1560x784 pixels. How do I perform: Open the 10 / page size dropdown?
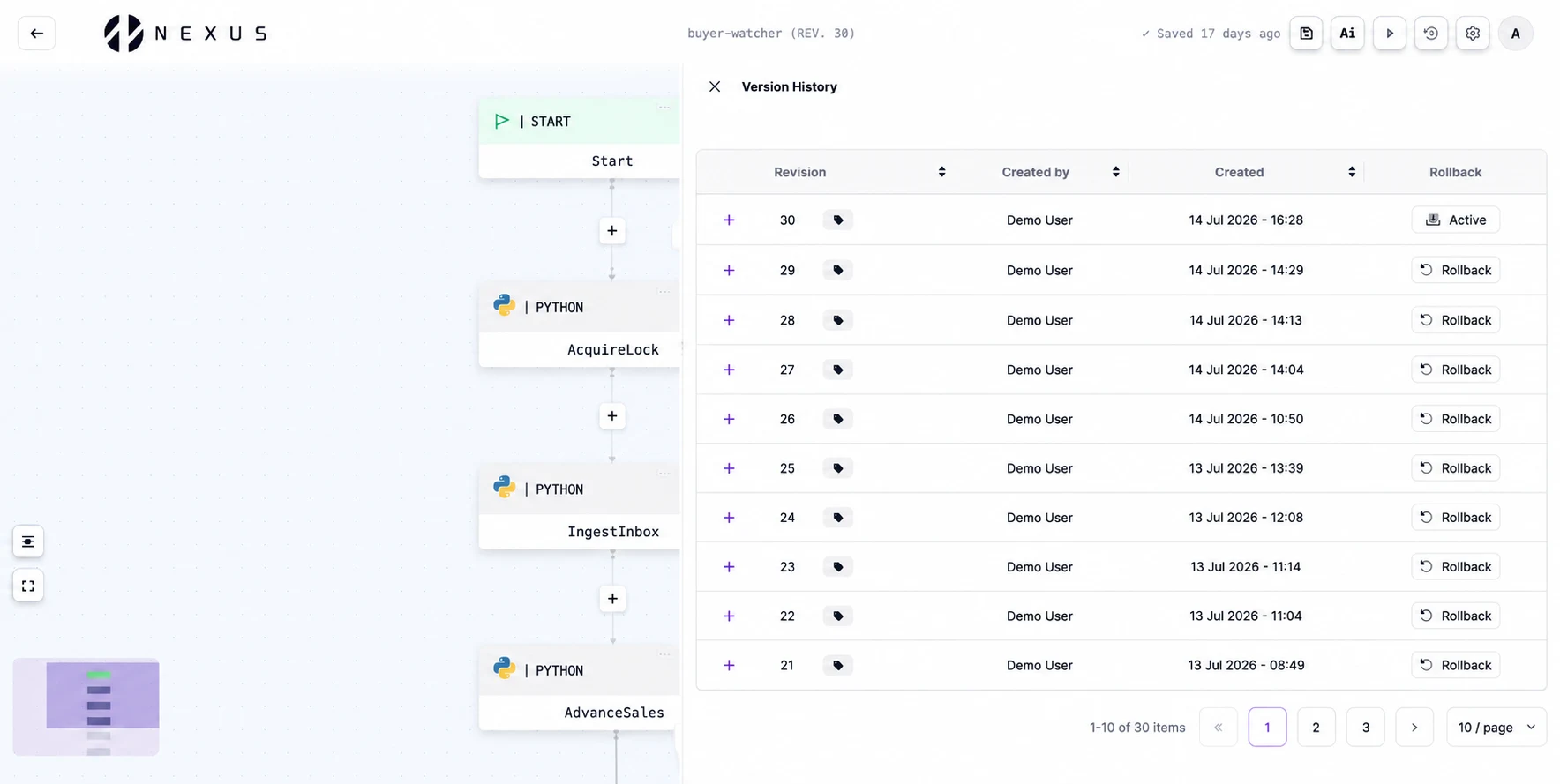(x=1496, y=728)
